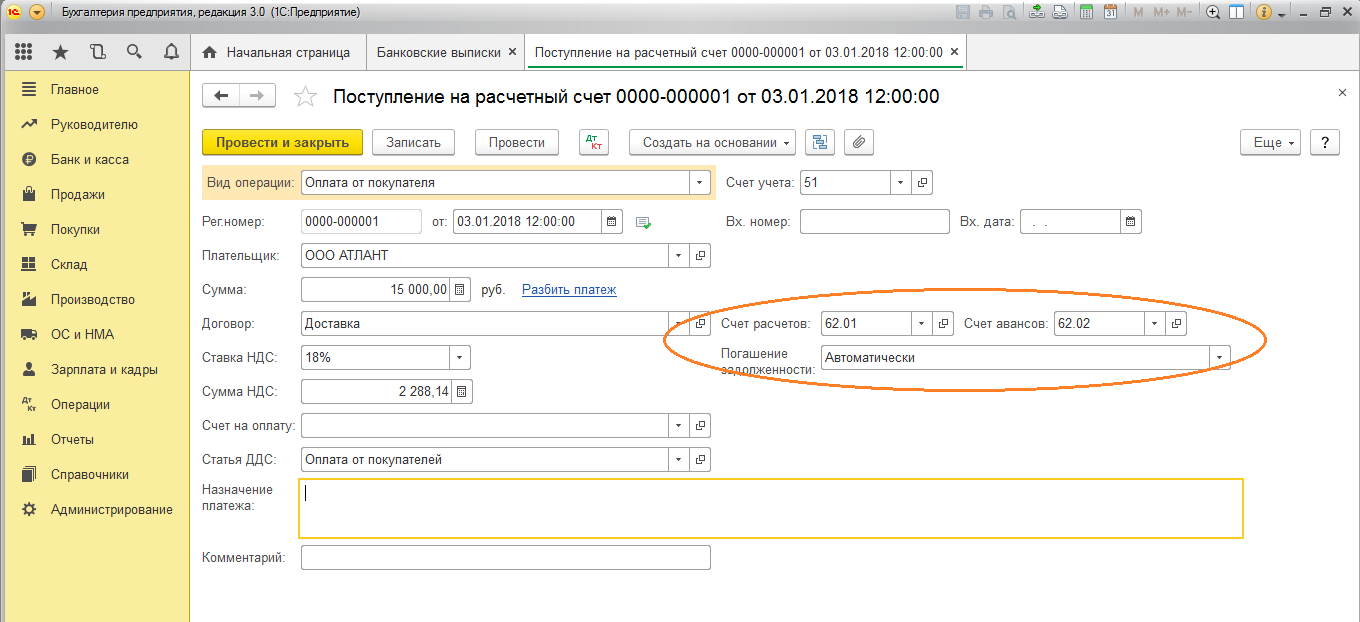The width and height of the screenshot is (1360, 622).
Task: Open the sections menu grid icon
Action: (x=24, y=52)
